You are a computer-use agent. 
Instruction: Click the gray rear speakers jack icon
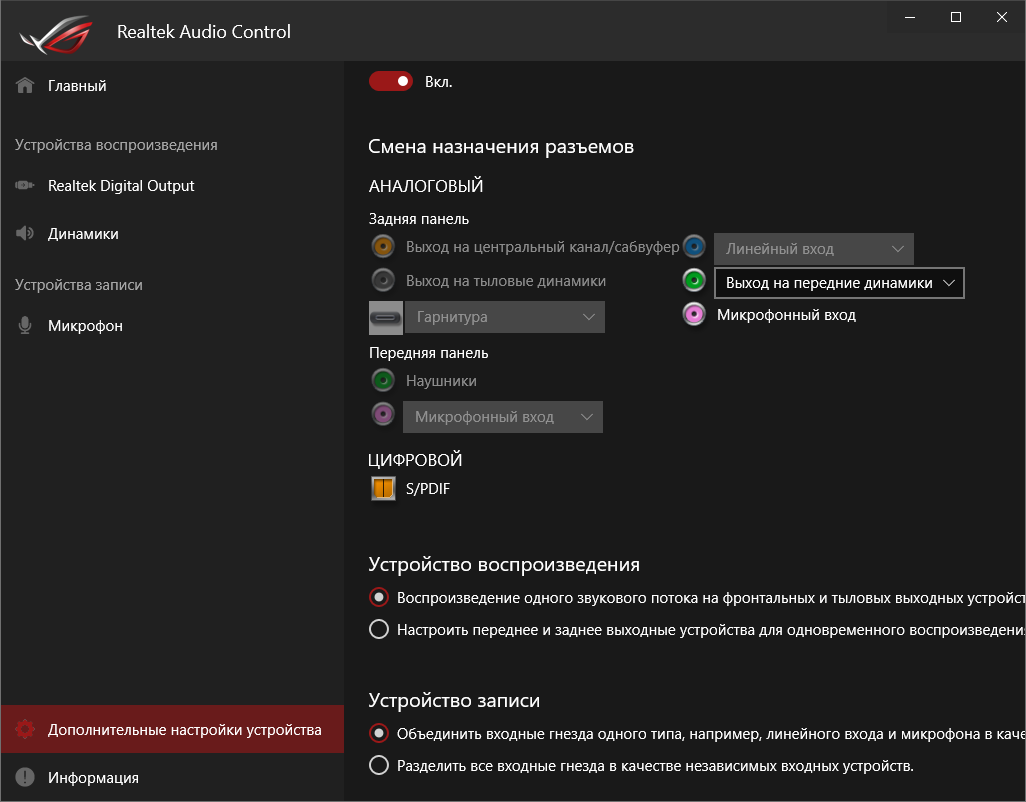pyautogui.click(x=382, y=280)
